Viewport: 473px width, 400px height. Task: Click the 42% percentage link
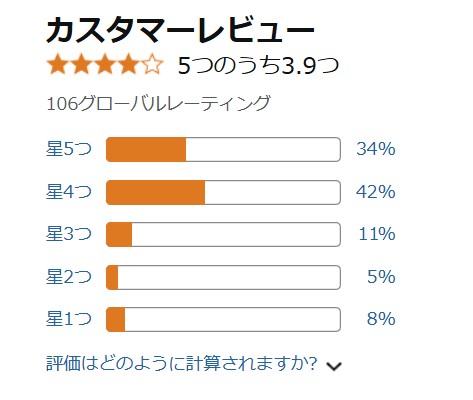coord(376,192)
